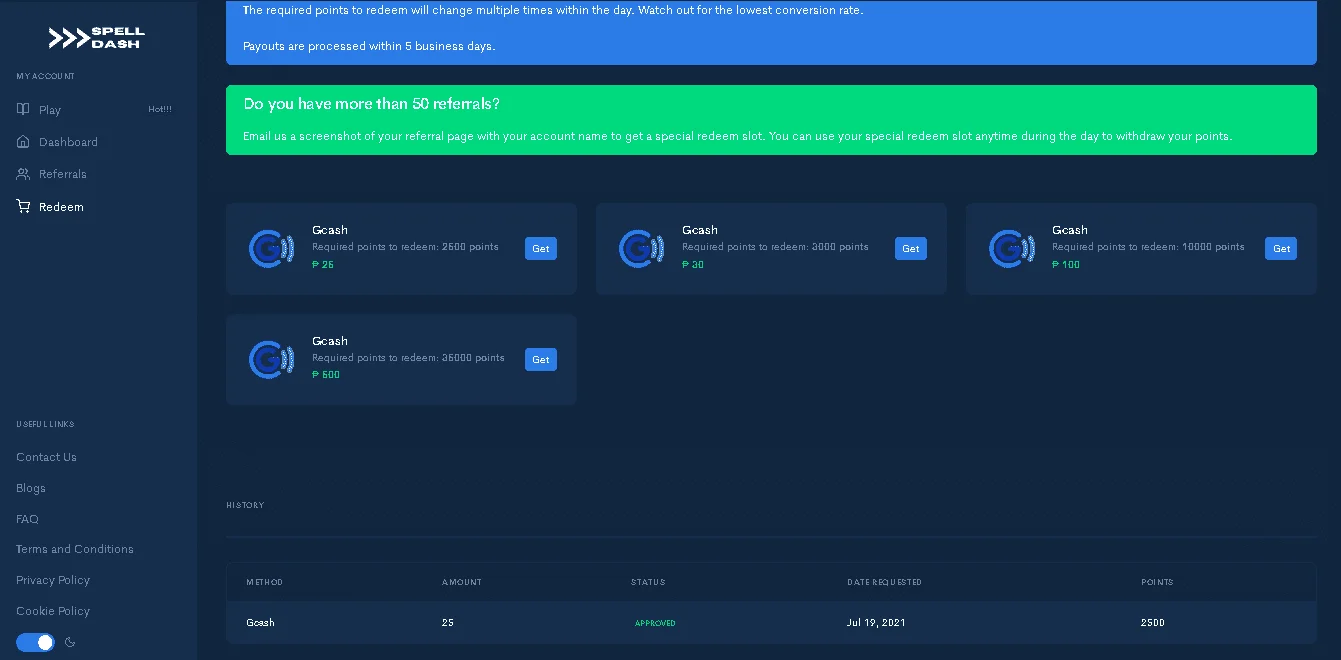The width and height of the screenshot is (1341, 660).
Task: Click the STATUS column header
Action: click(x=648, y=582)
